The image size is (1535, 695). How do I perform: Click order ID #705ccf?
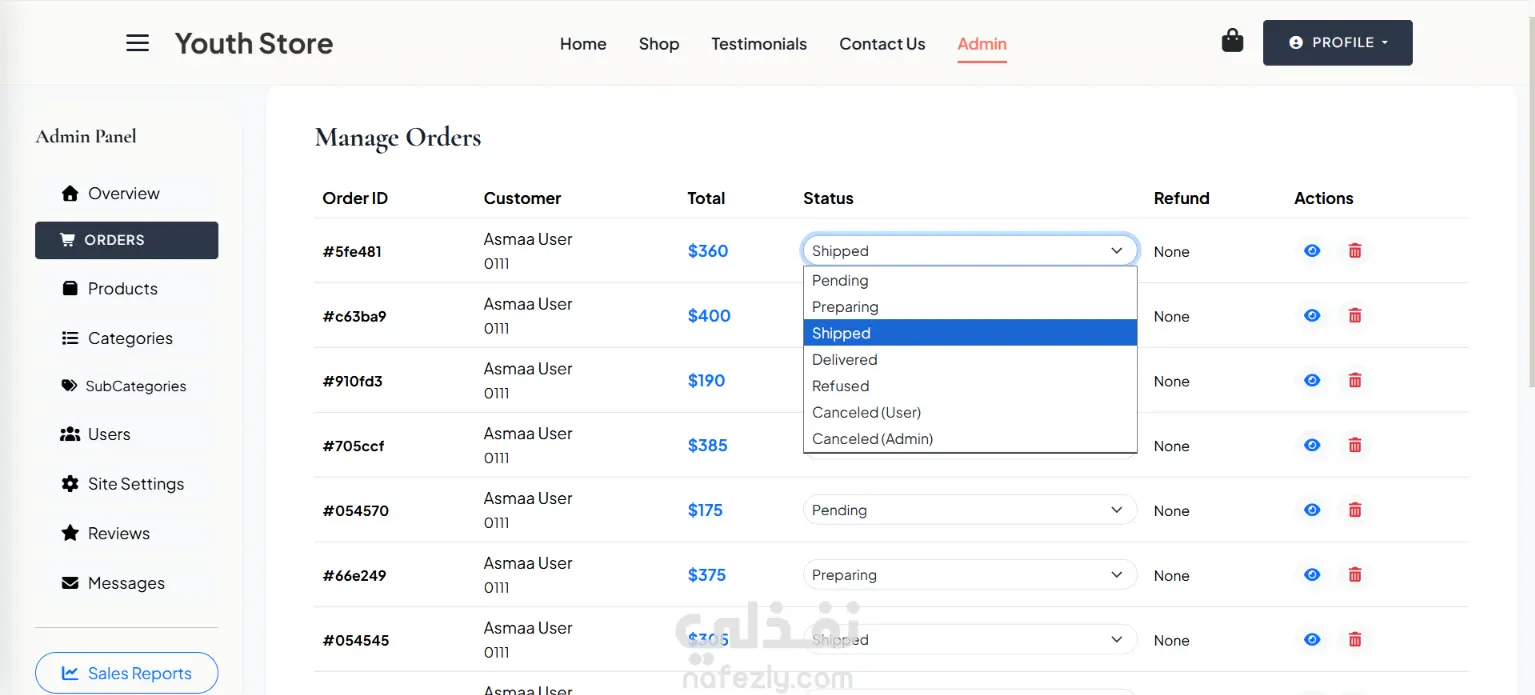click(x=353, y=446)
